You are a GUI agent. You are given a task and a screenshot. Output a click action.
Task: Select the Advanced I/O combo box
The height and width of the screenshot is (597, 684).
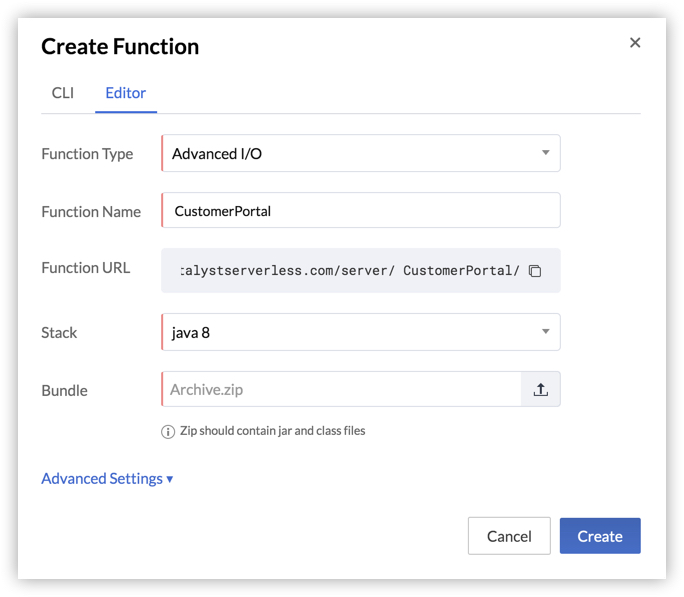(361, 153)
